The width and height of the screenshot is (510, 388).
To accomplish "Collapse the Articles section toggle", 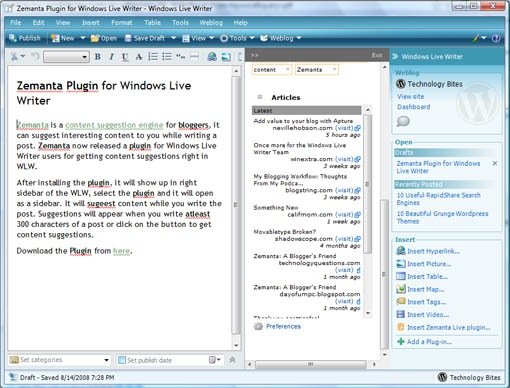I will click(260, 97).
